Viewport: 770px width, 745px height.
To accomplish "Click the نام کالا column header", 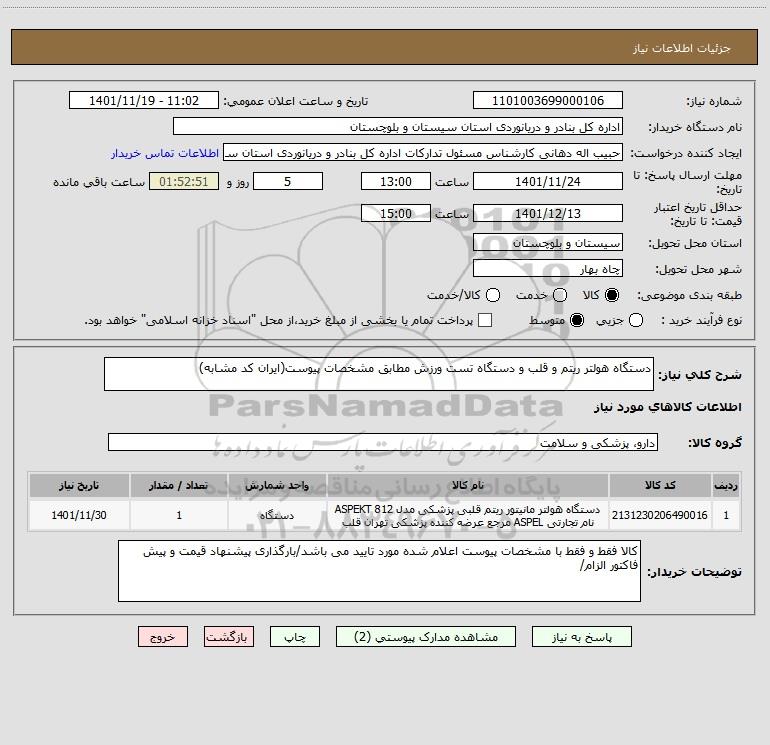I will [x=468, y=485].
